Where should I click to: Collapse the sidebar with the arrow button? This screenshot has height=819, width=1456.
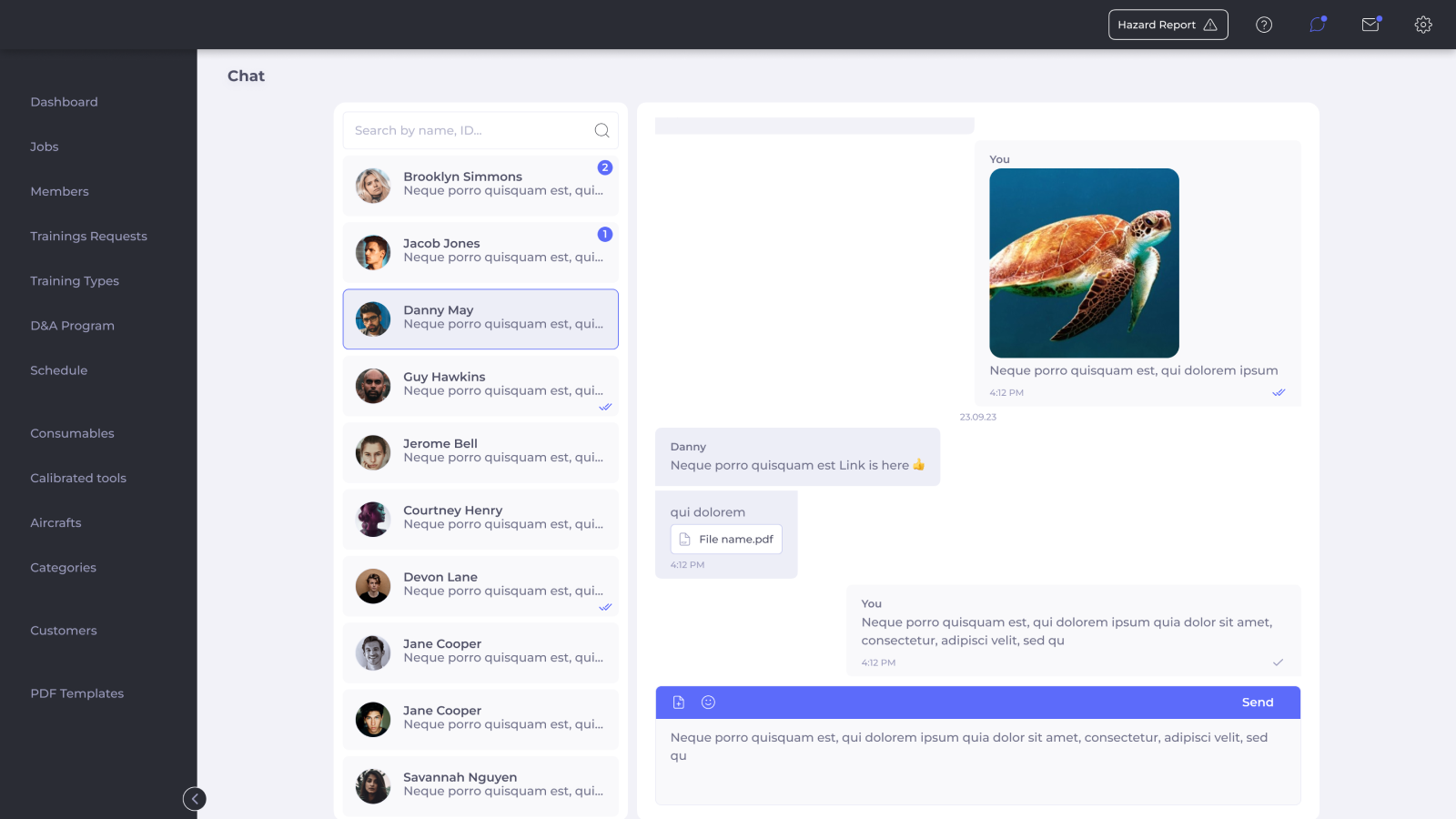point(195,798)
